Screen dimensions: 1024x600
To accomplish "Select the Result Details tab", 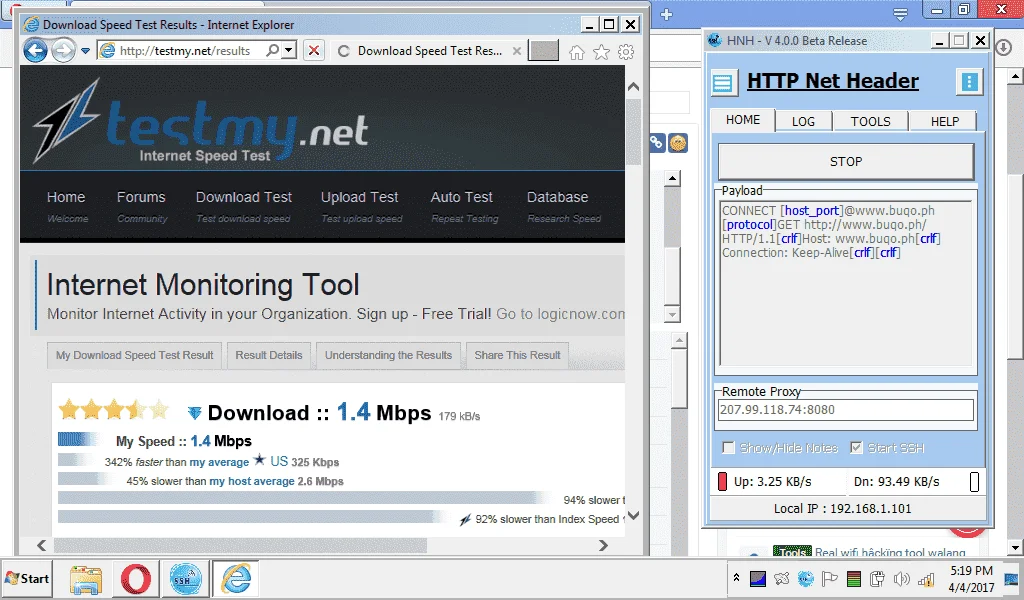I will click(269, 355).
